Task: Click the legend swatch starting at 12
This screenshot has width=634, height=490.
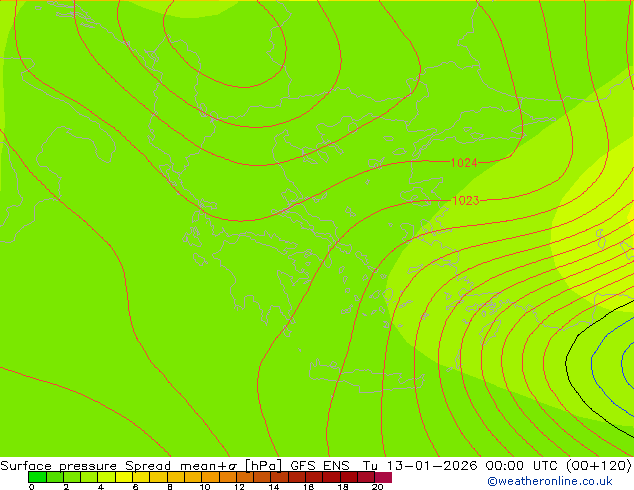Action: click(x=245, y=477)
